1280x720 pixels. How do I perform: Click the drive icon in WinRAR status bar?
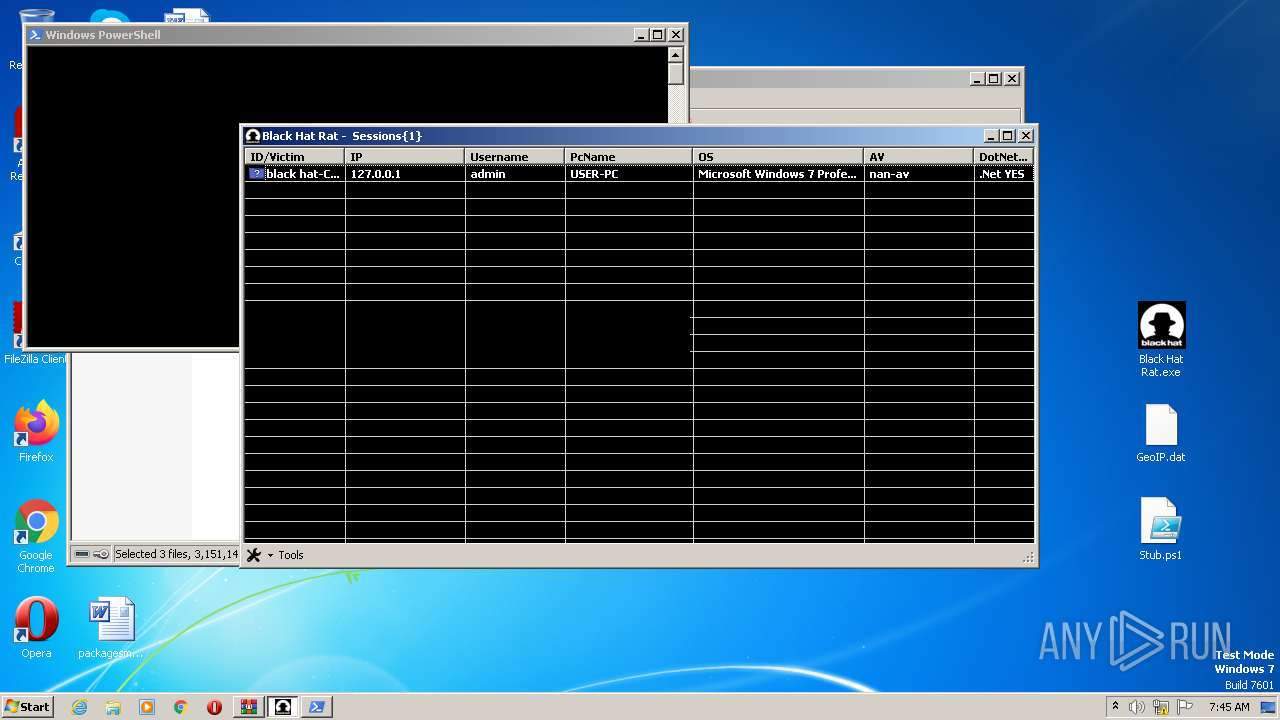tap(82, 554)
